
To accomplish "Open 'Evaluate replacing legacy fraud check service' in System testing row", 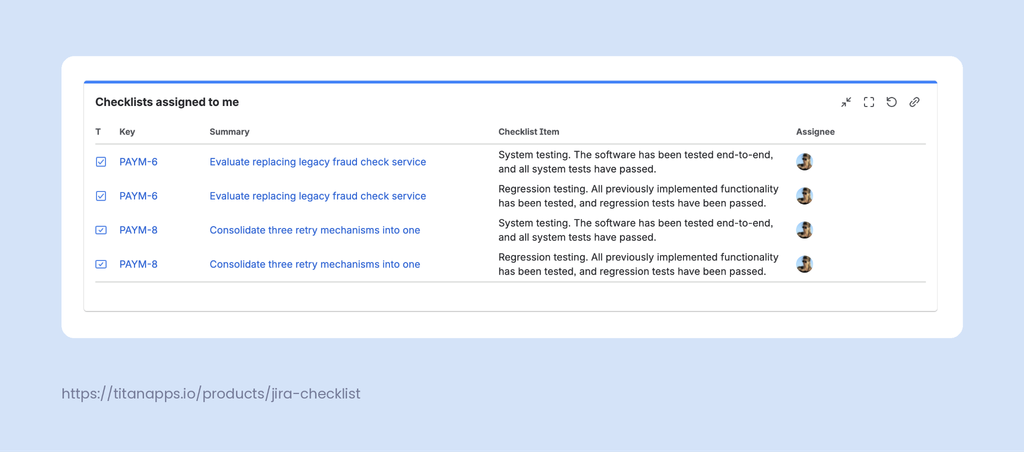I will pyautogui.click(x=317, y=162).
